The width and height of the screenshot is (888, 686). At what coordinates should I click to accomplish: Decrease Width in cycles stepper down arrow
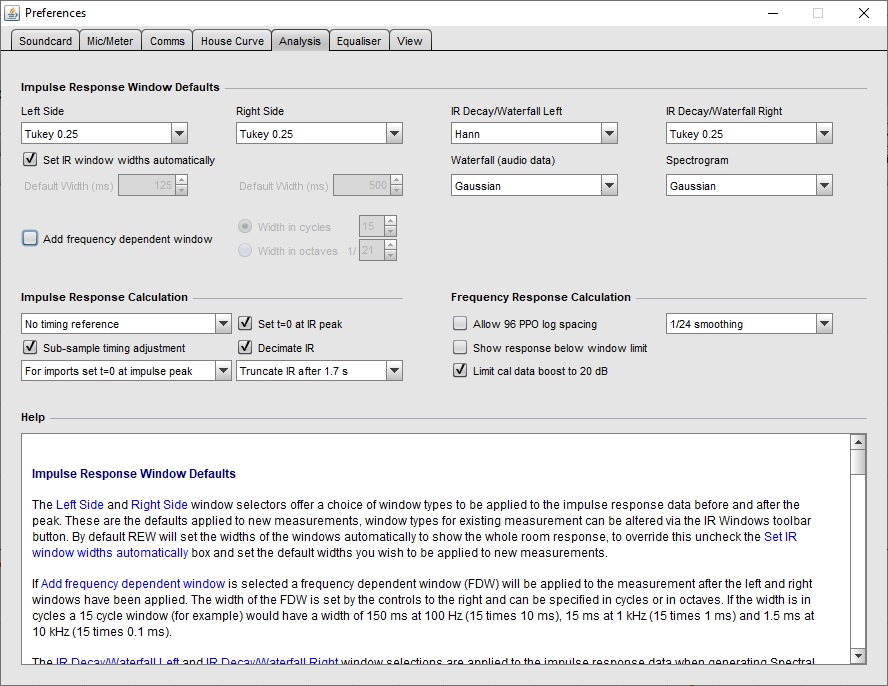click(x=390, y=232)
